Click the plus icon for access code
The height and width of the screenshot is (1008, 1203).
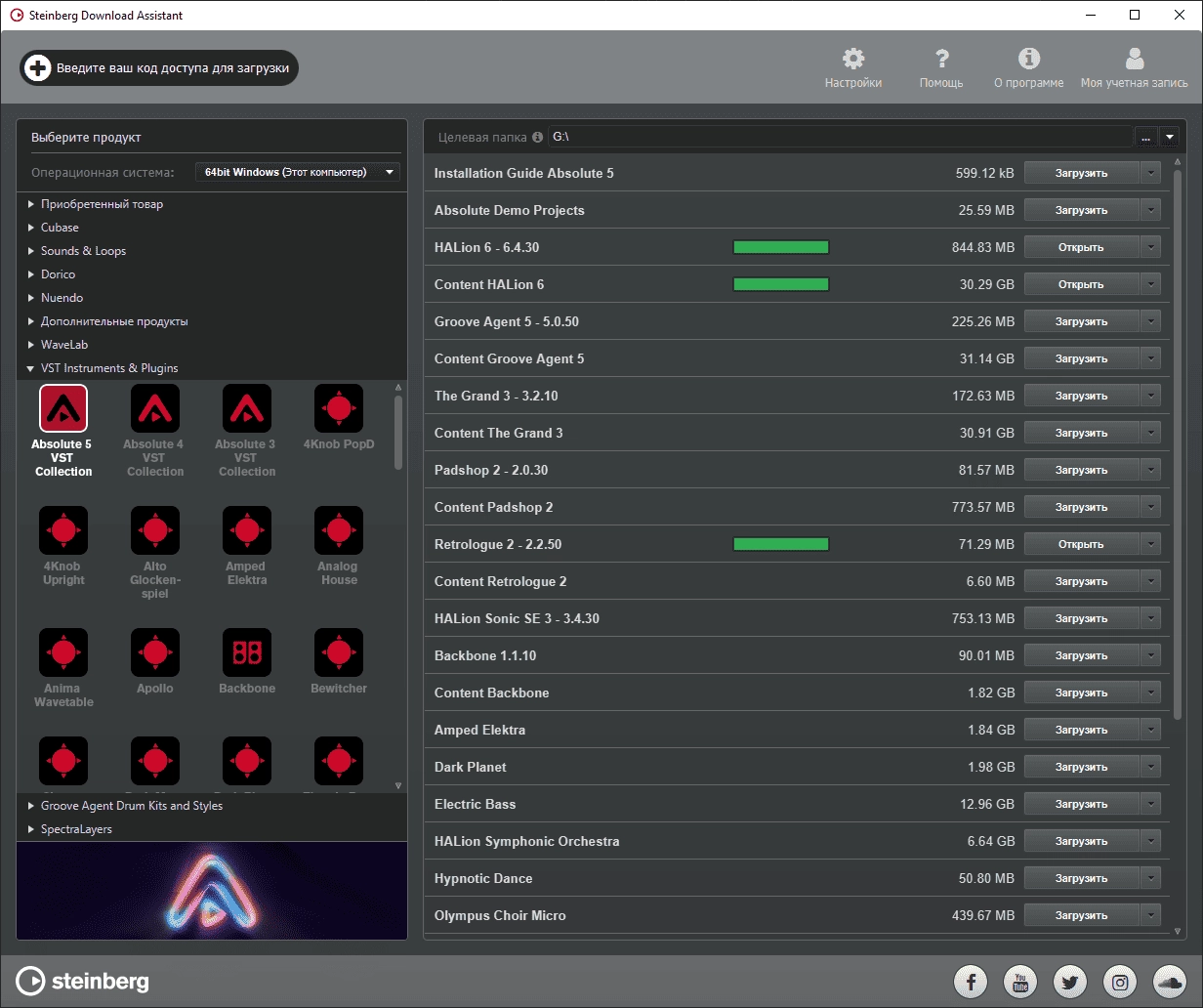(37, 67)
